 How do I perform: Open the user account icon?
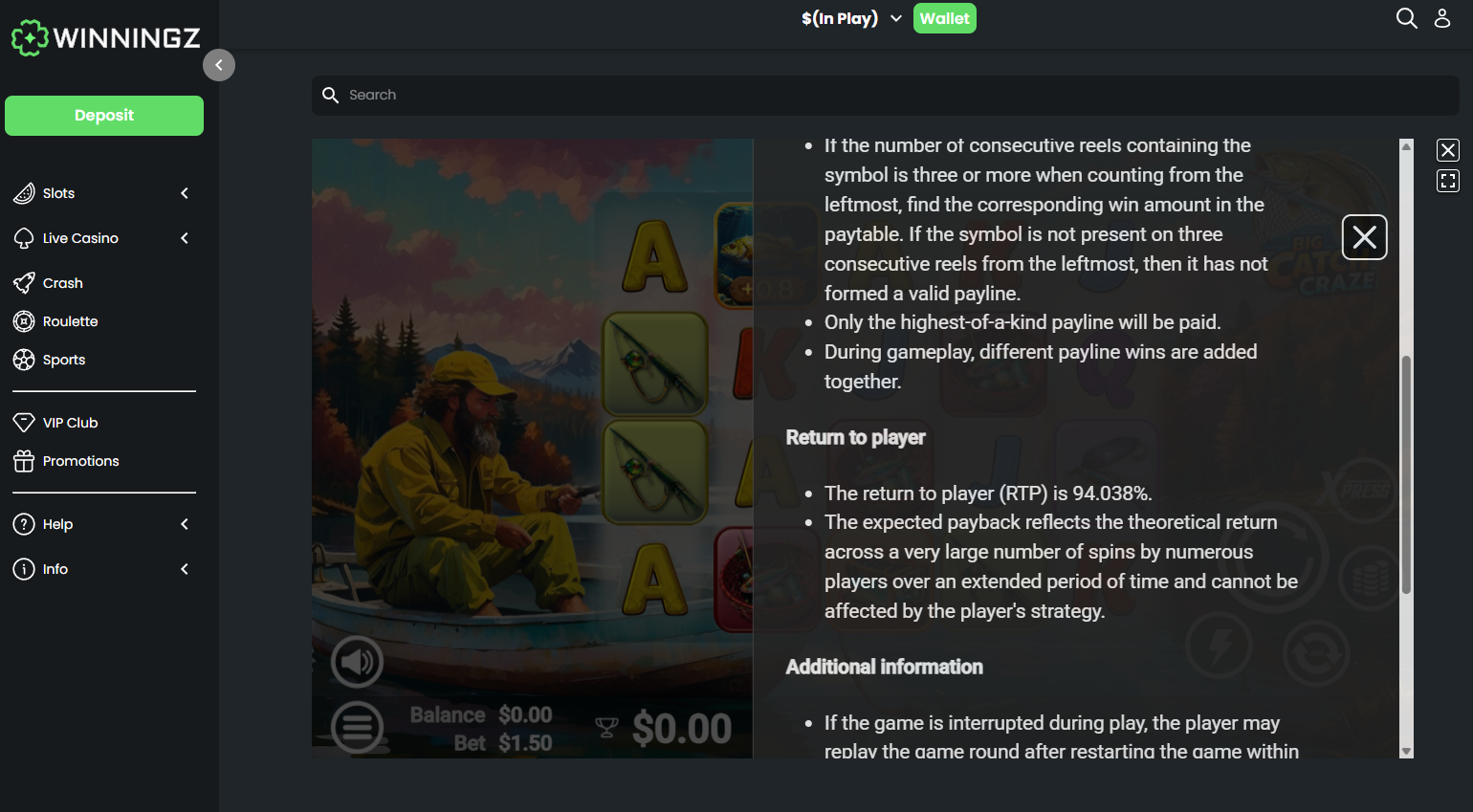pos(1442,18)
